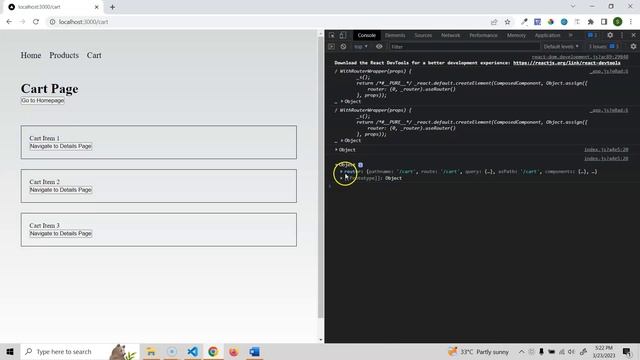Click the taskbar search box
The height and width of the screenshot is (360, 640).
[x=79, y=351]
